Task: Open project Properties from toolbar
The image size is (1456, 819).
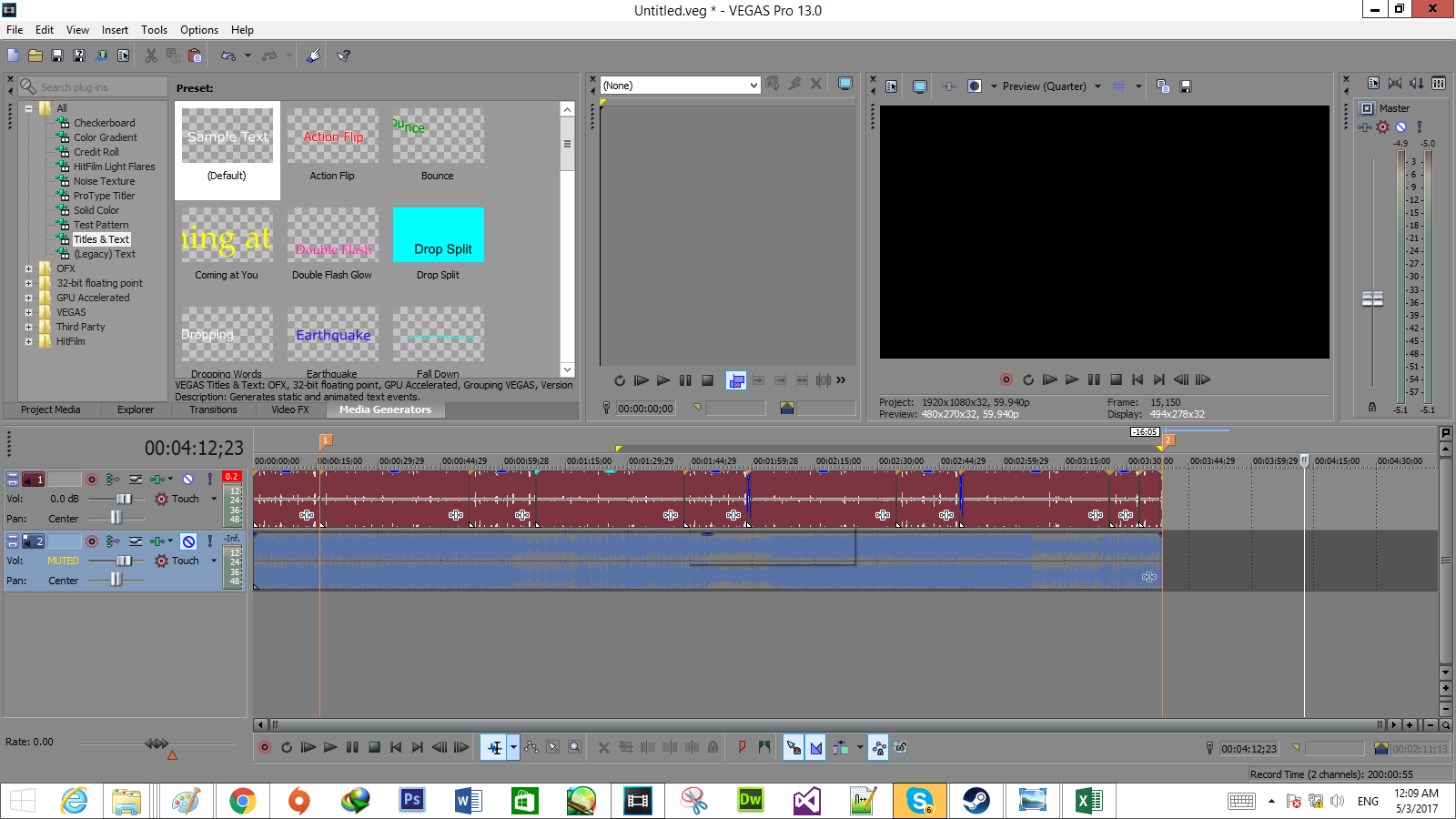Action: tap(123, 56)
